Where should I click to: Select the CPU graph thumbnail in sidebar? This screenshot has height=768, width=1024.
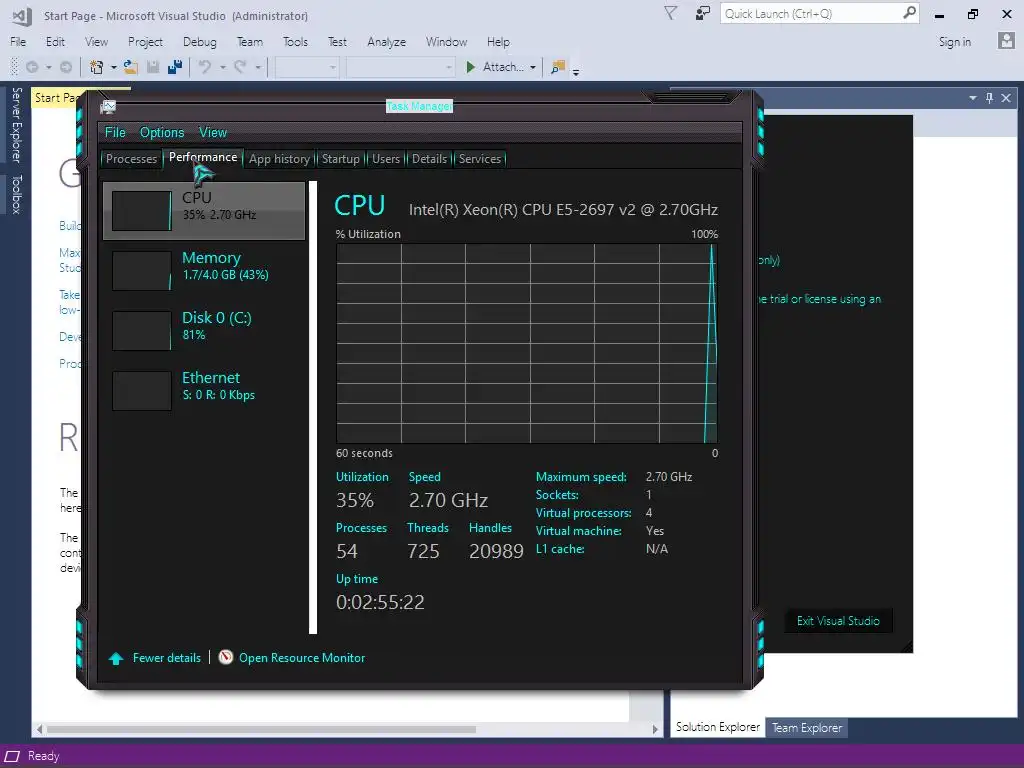pos(142,211)
